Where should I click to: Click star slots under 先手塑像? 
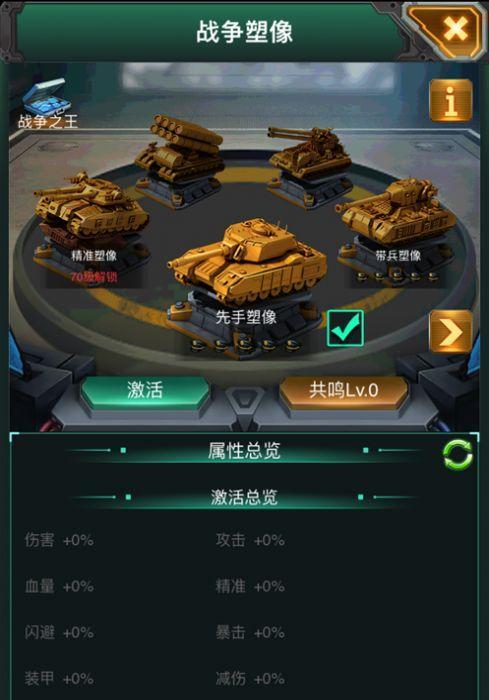(x=245, y=345)
